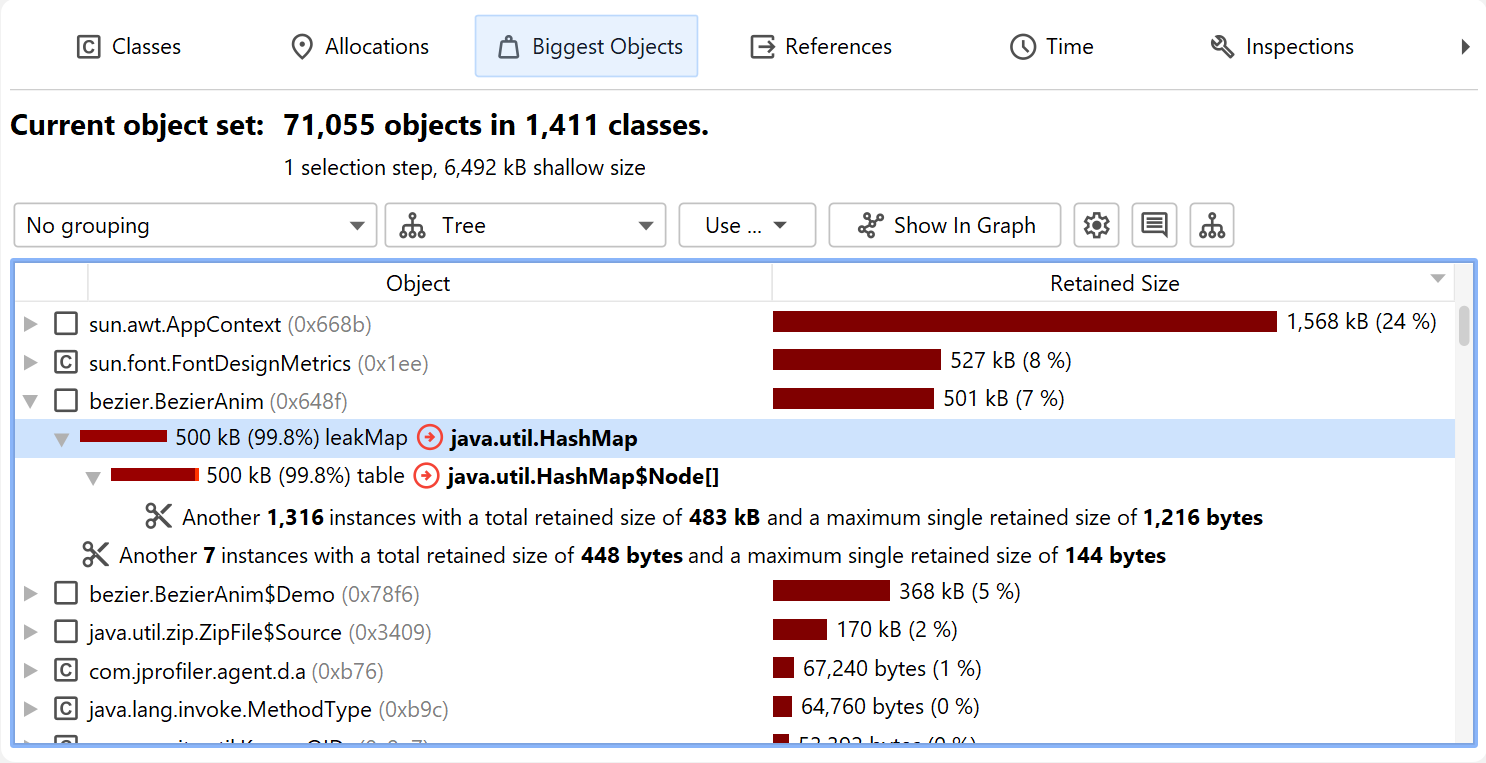
Task: Open the Tree view mode dropdown
Action: click(x=525, y=226)
